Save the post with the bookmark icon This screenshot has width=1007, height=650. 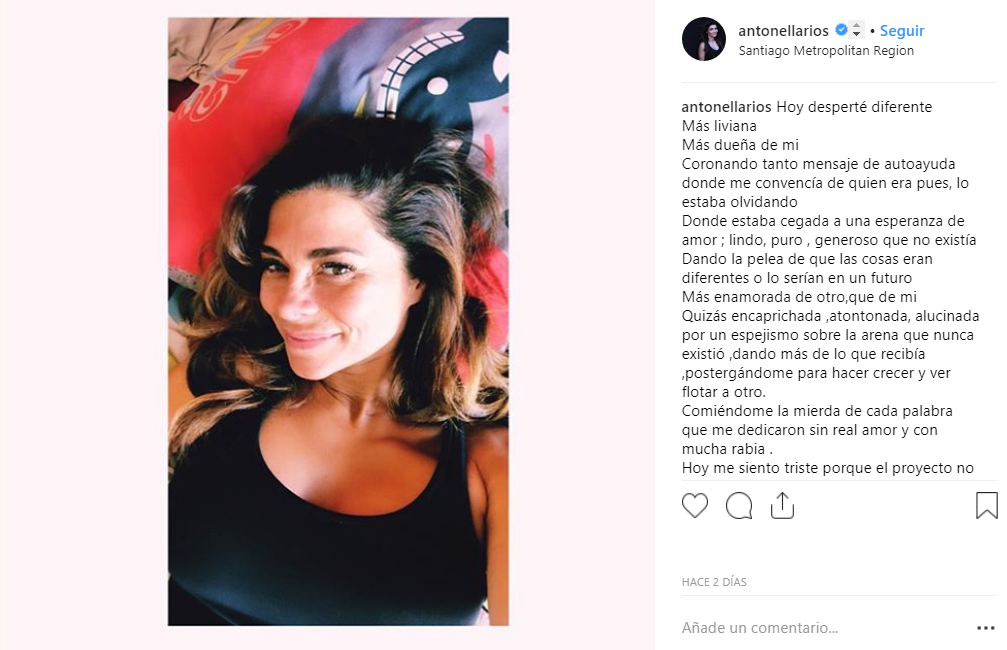click(x=986, y=505)
